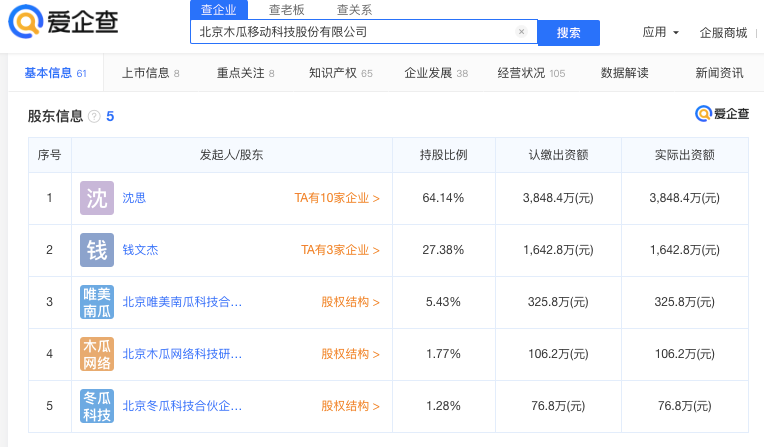The image size is (764, 447).
Task: Click the 发起人/股东 column header
Action: pyautogui.click(x=231, y=155)
